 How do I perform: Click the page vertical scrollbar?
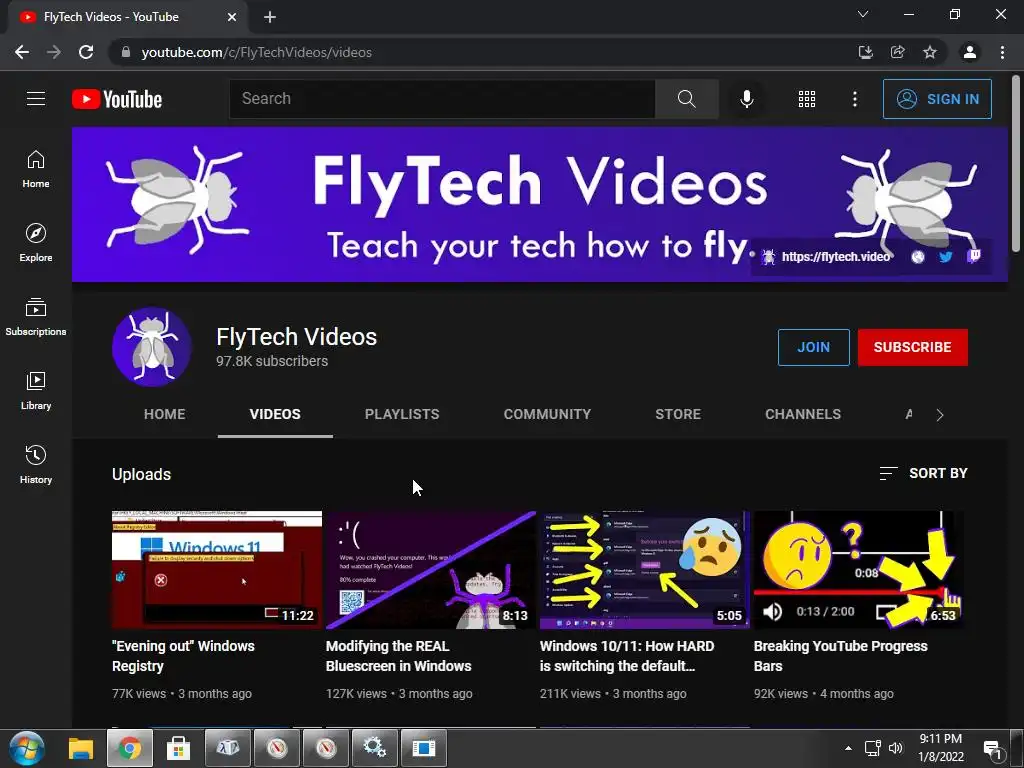1016,163
